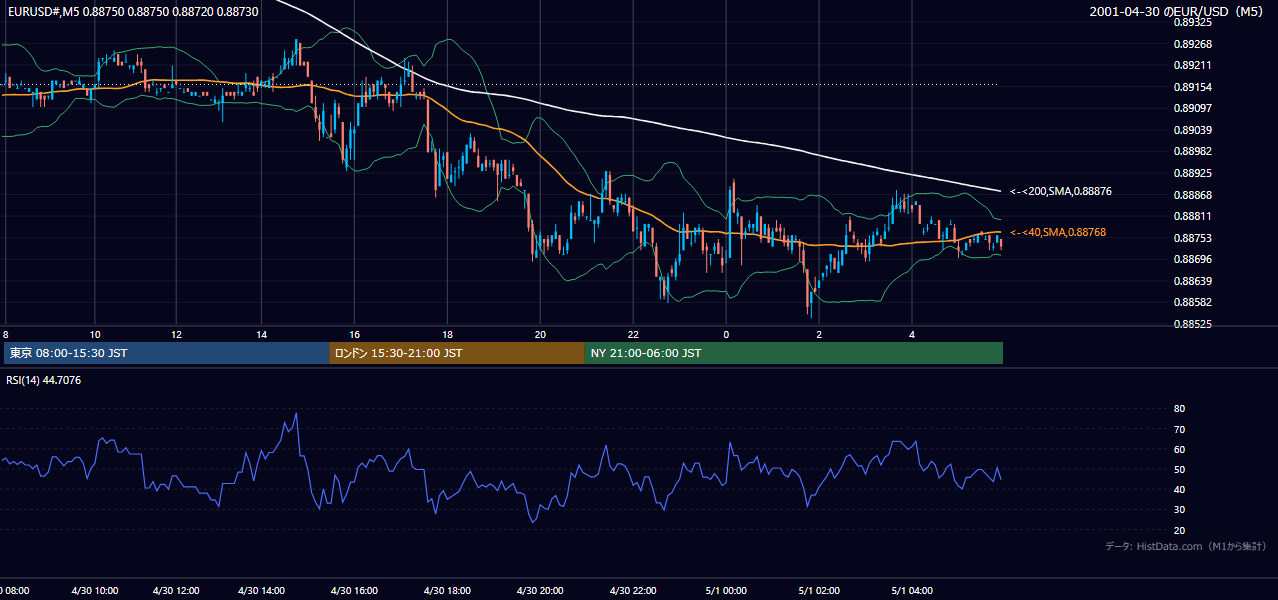This screenshot has height=600, width=1278.
Task: Click RSI scale value 60
Action: pyautogui.click(x=1179, y=449)
